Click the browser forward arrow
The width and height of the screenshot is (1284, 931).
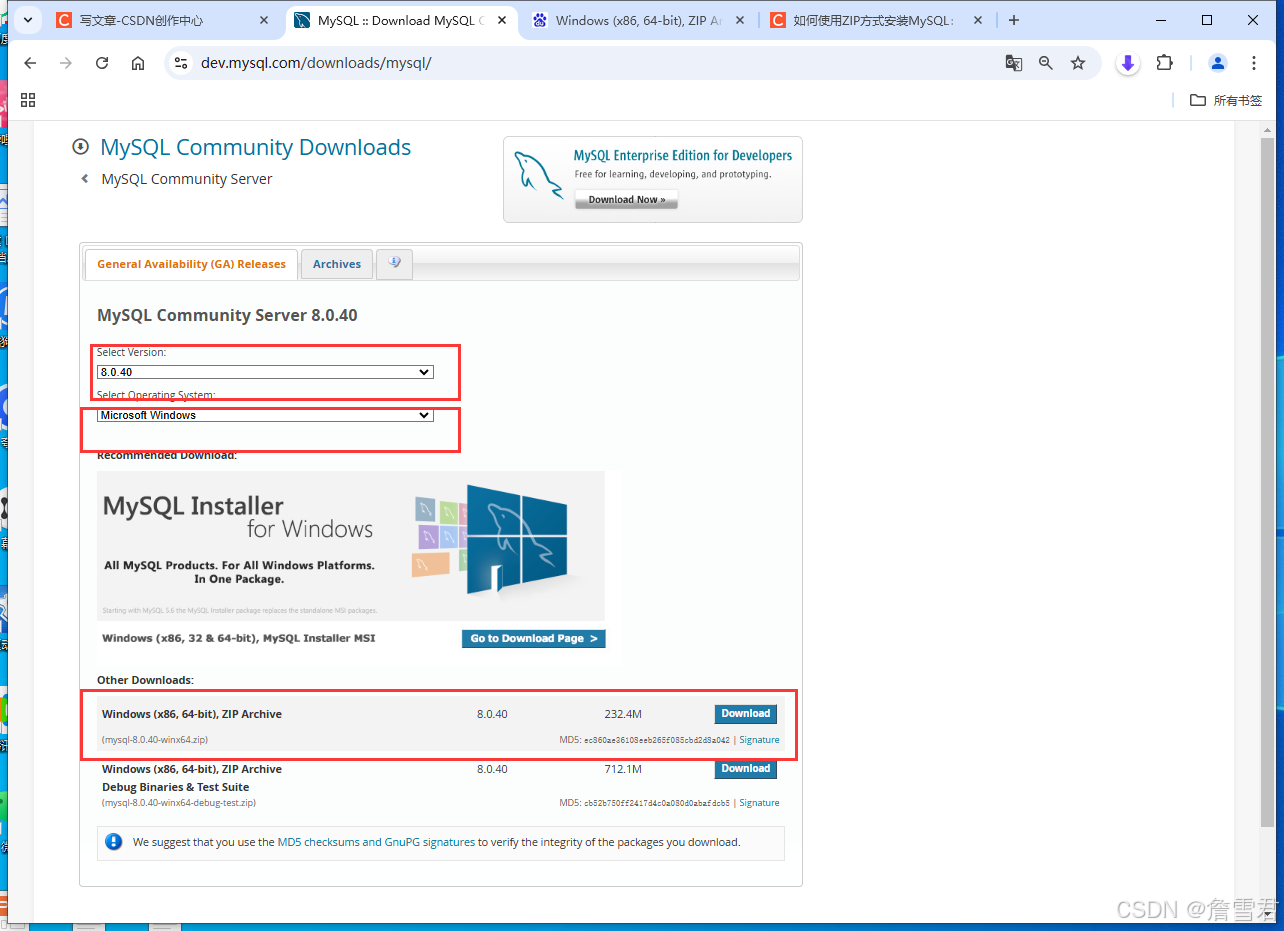point(66,63)
